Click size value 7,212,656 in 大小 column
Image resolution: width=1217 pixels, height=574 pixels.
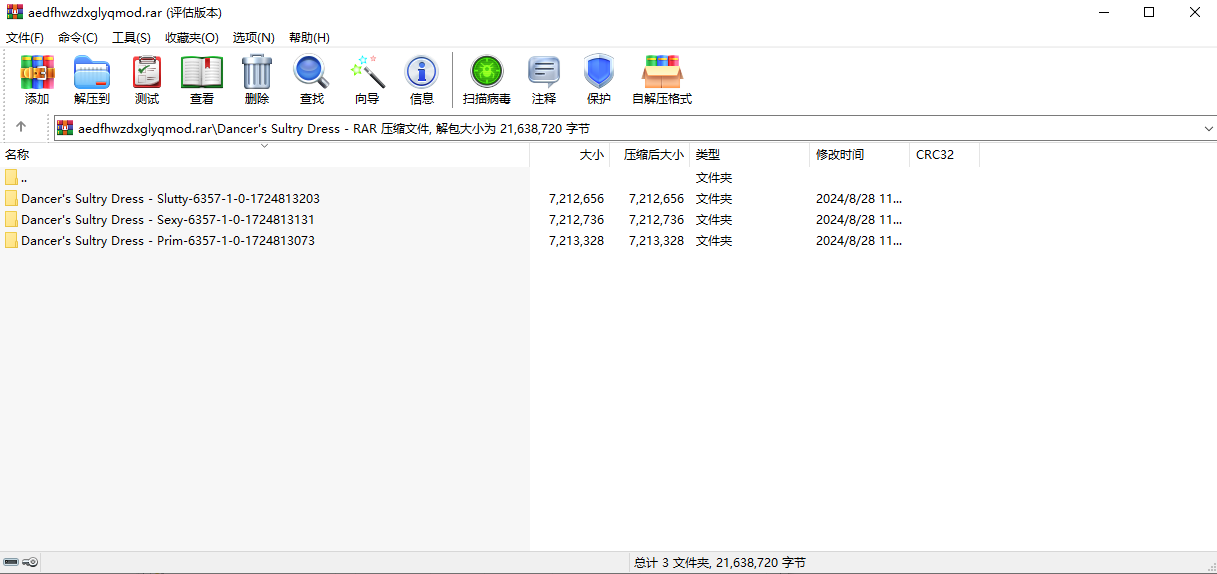[576, 199]
